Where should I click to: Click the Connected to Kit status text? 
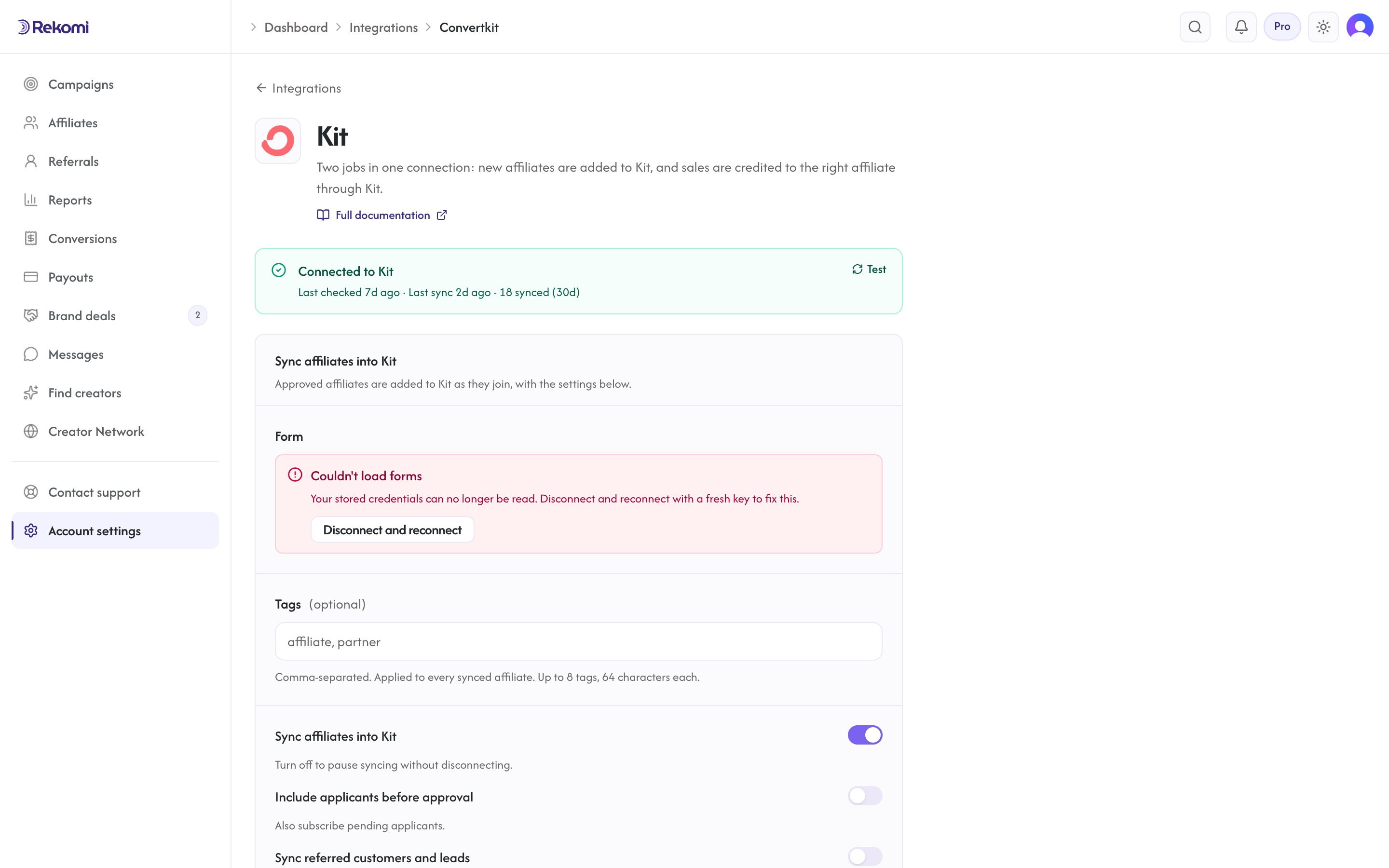345,271
